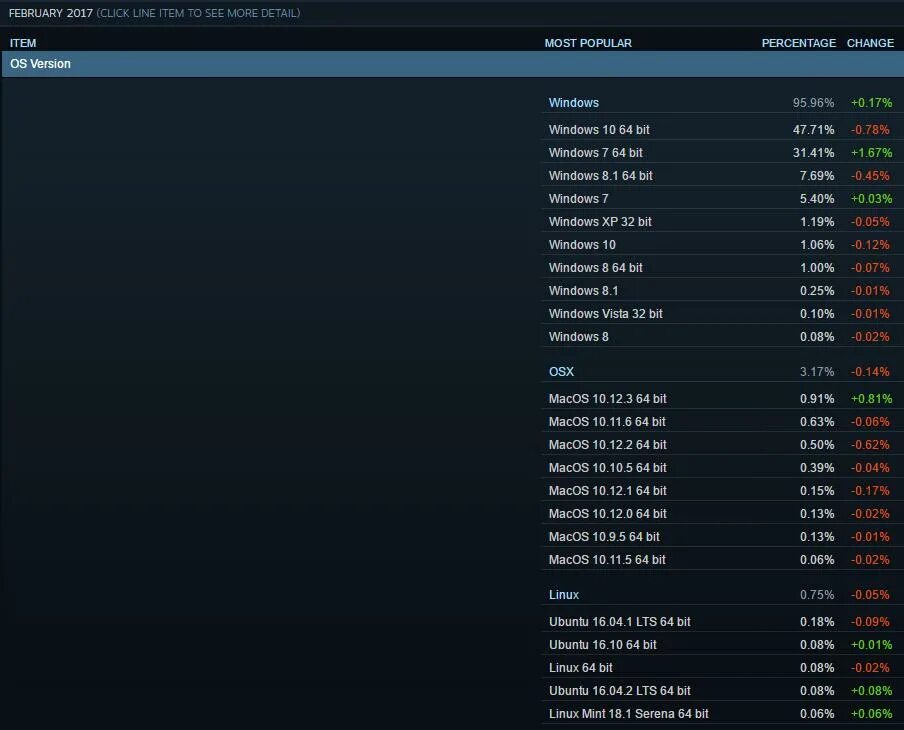Click the MOST POPULAR column header
904x730 pixels.
(588, 43)
